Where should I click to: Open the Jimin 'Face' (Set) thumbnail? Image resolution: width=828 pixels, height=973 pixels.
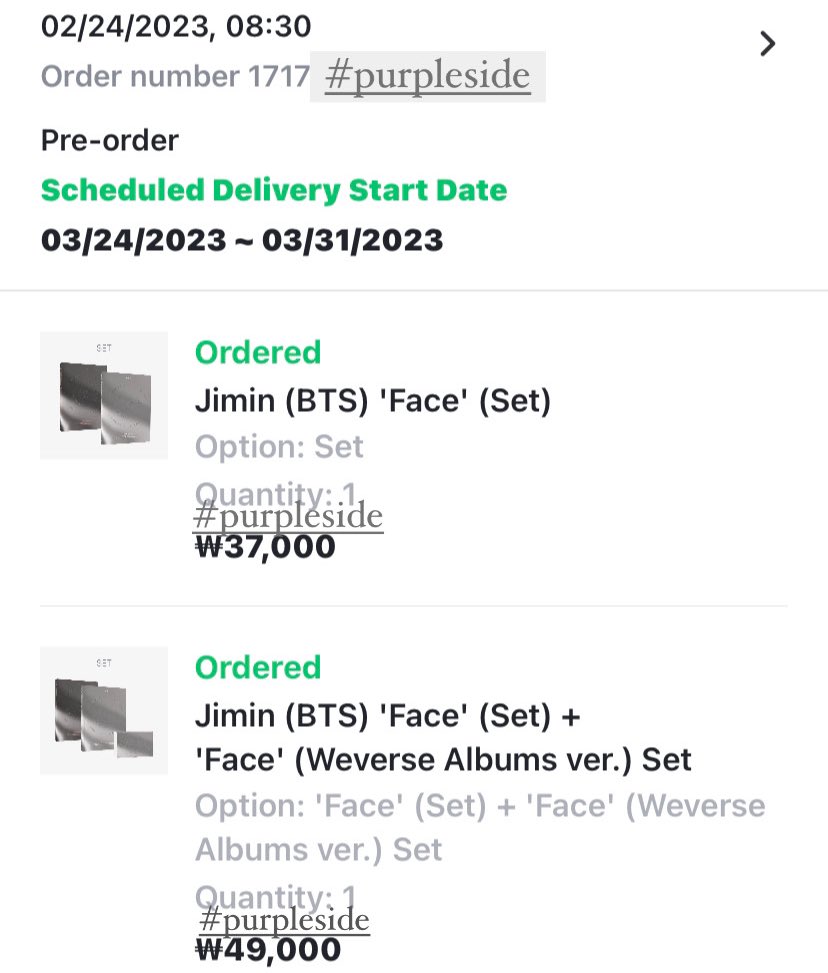point(104,395)
